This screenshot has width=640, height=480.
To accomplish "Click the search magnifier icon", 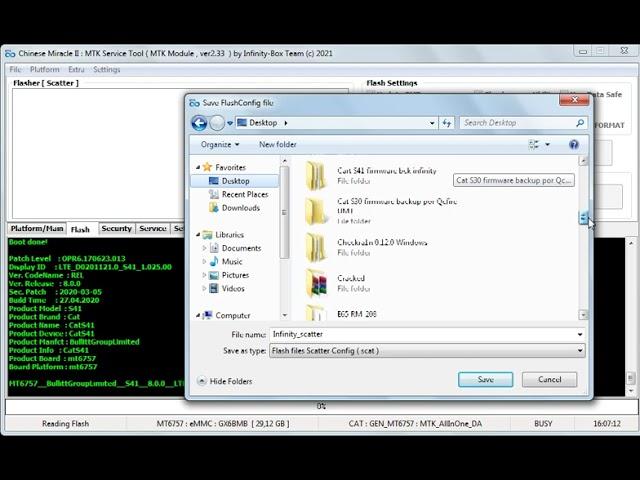I will (x=580, y=123).
